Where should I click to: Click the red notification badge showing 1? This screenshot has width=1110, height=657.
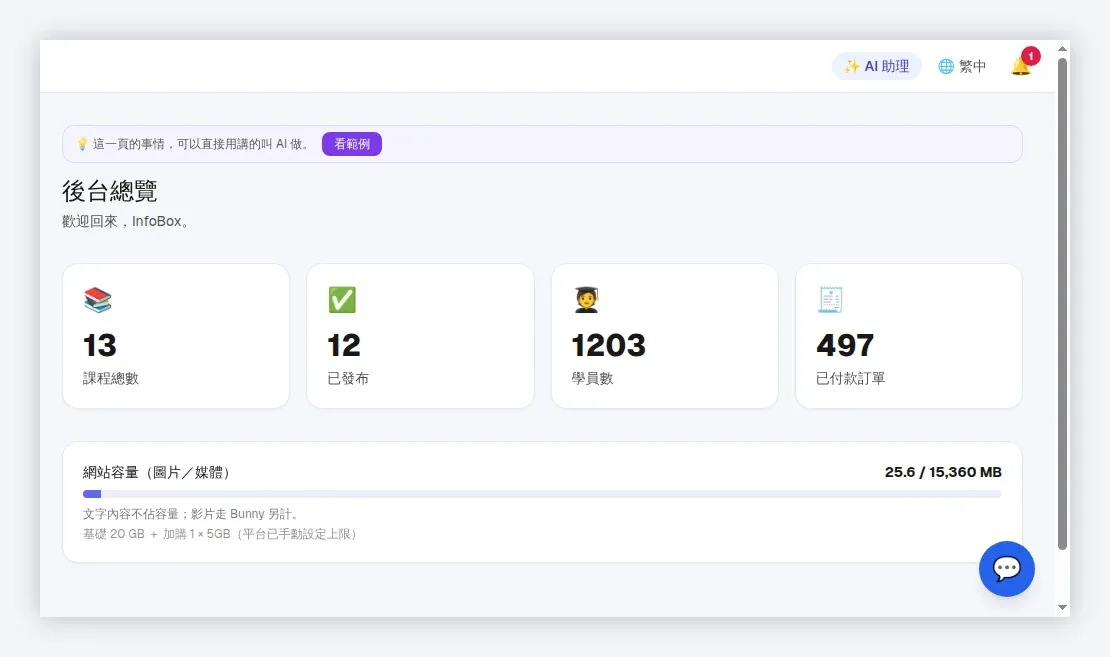click(1031, 56)
